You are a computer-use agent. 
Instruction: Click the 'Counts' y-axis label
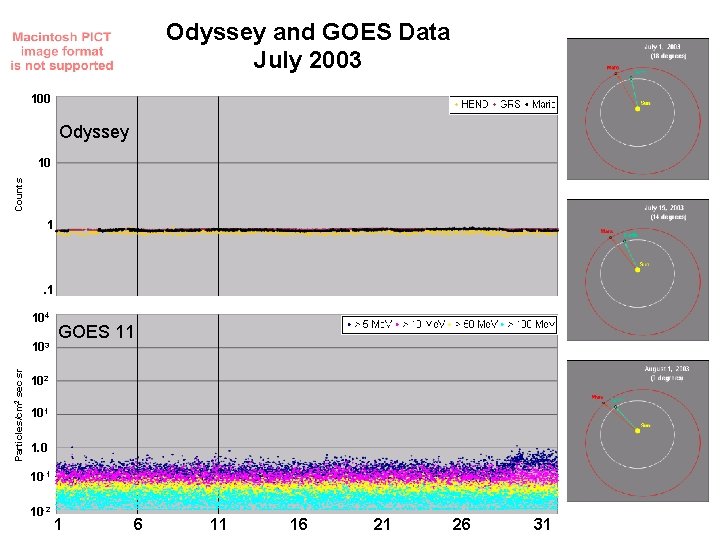pos(18,195)
